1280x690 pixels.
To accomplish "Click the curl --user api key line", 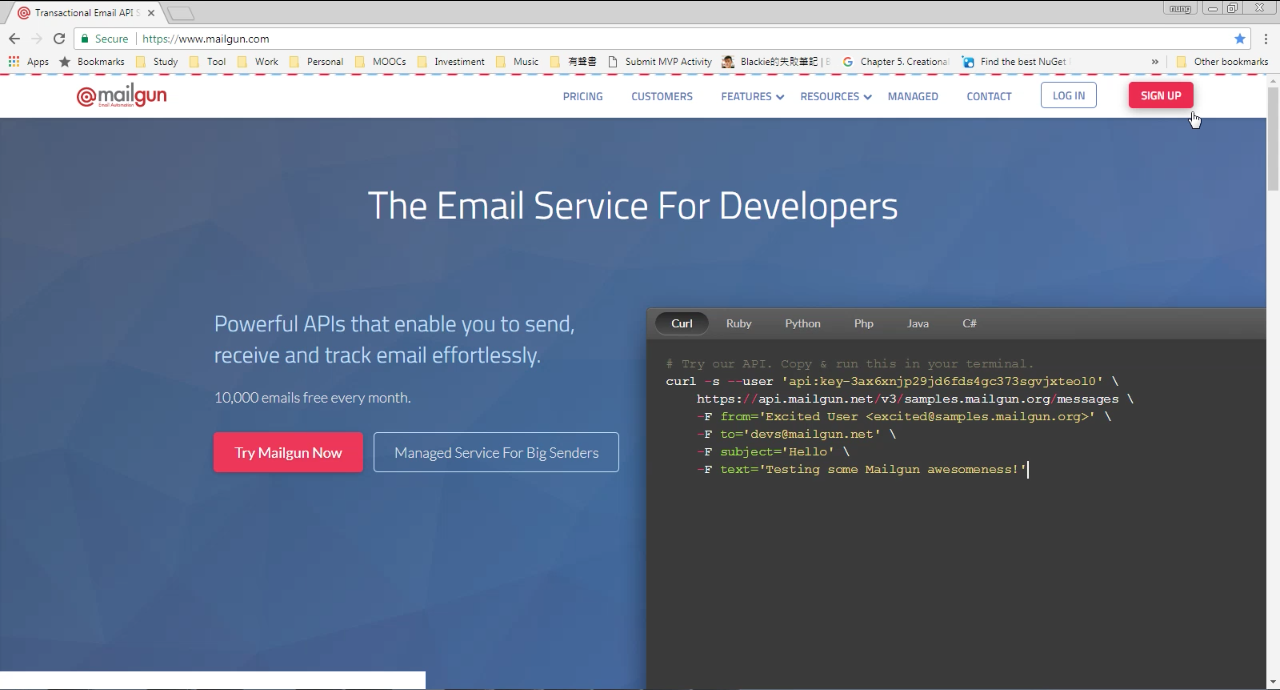I will 892,381.
